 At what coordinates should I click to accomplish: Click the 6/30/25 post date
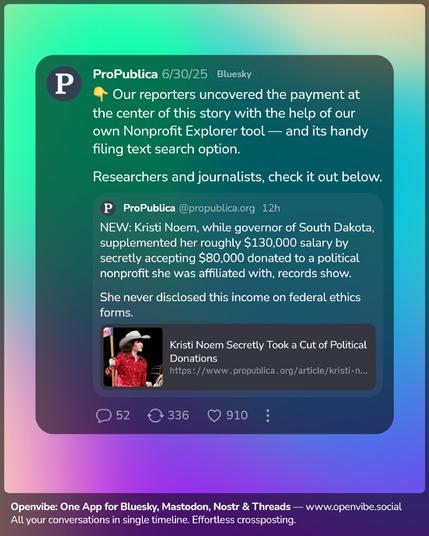pyautogui.click(x=185, y=74)
